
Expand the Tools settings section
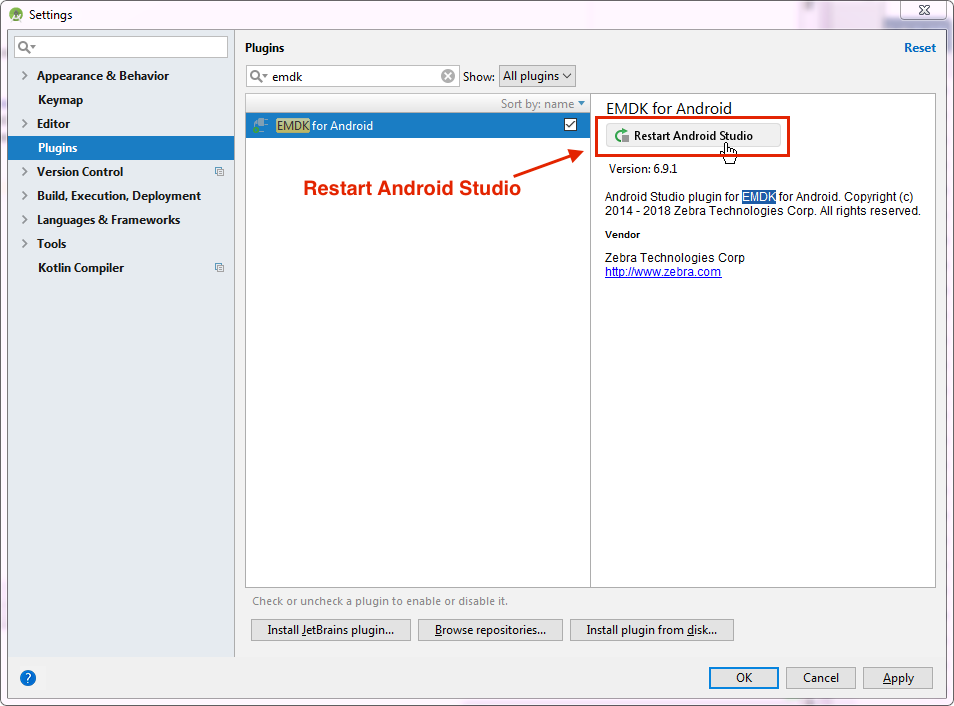click(x=24, y=243)
